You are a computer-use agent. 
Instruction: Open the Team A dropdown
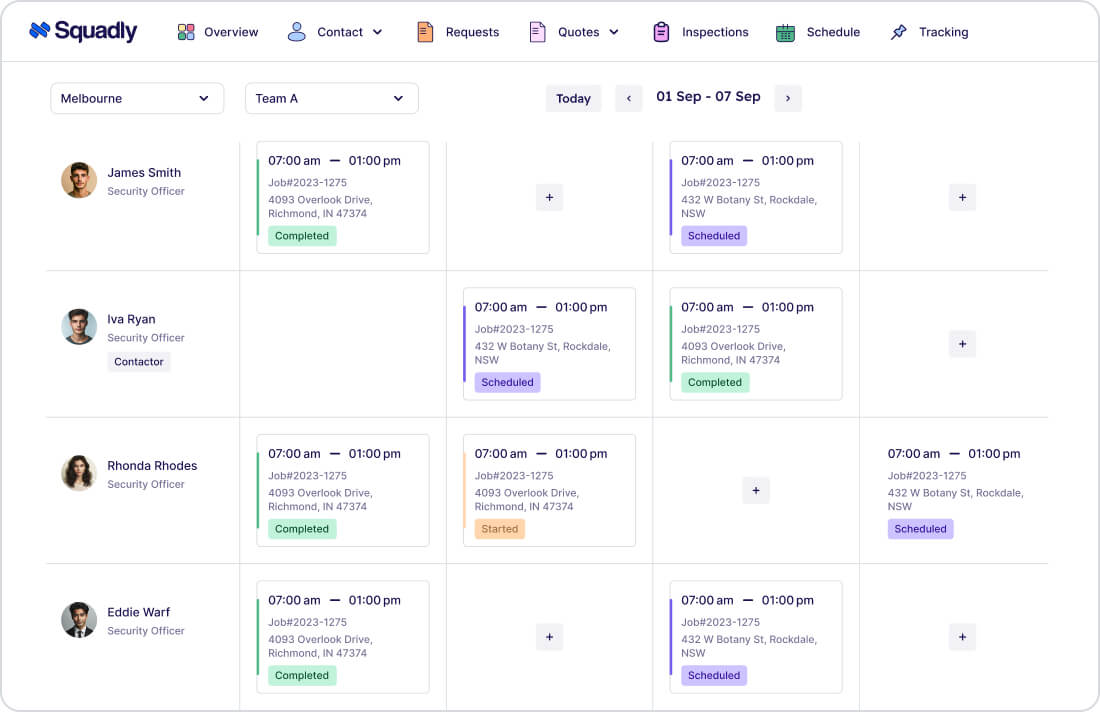(x=331, y=98)
